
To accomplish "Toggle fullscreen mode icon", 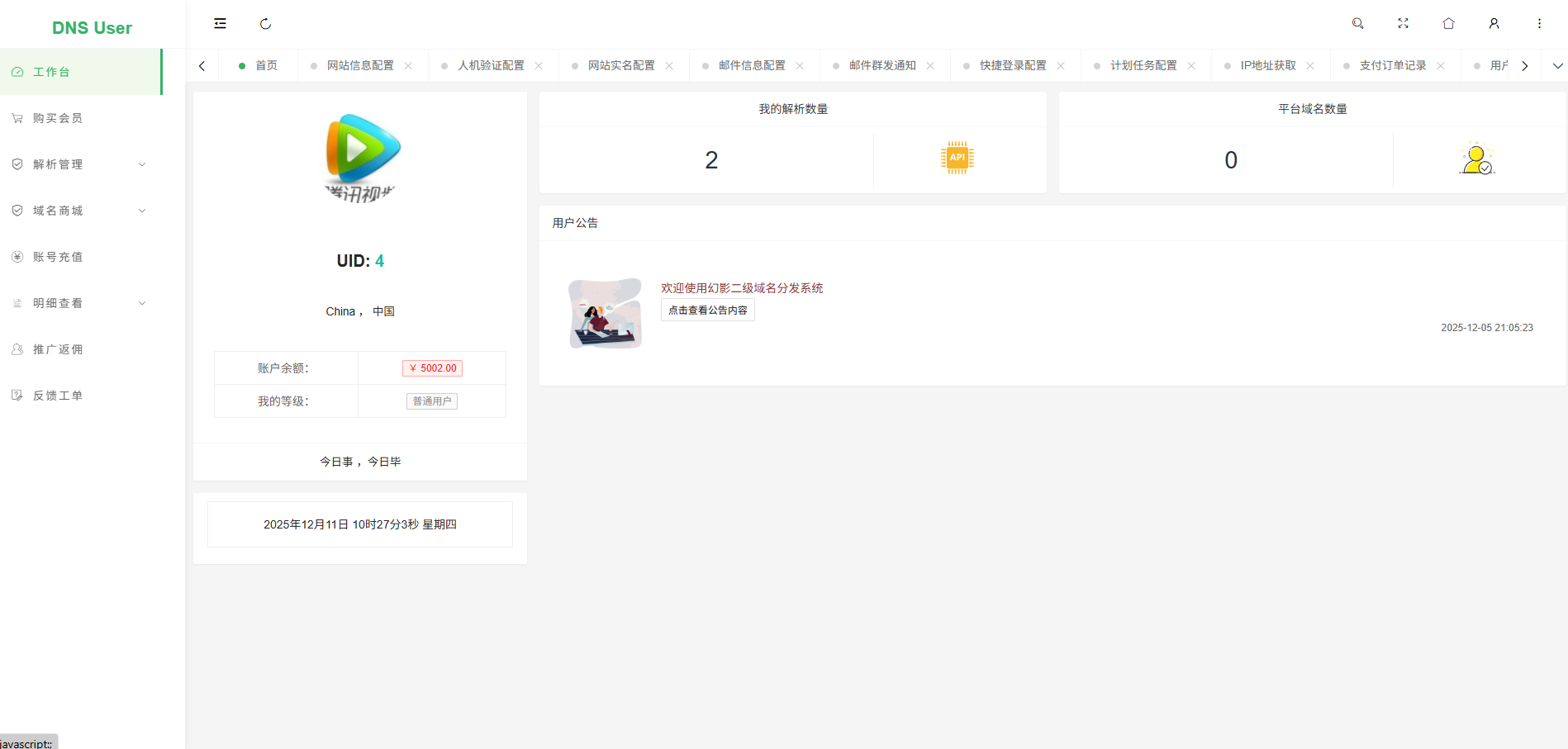I will pos(1403,24).
